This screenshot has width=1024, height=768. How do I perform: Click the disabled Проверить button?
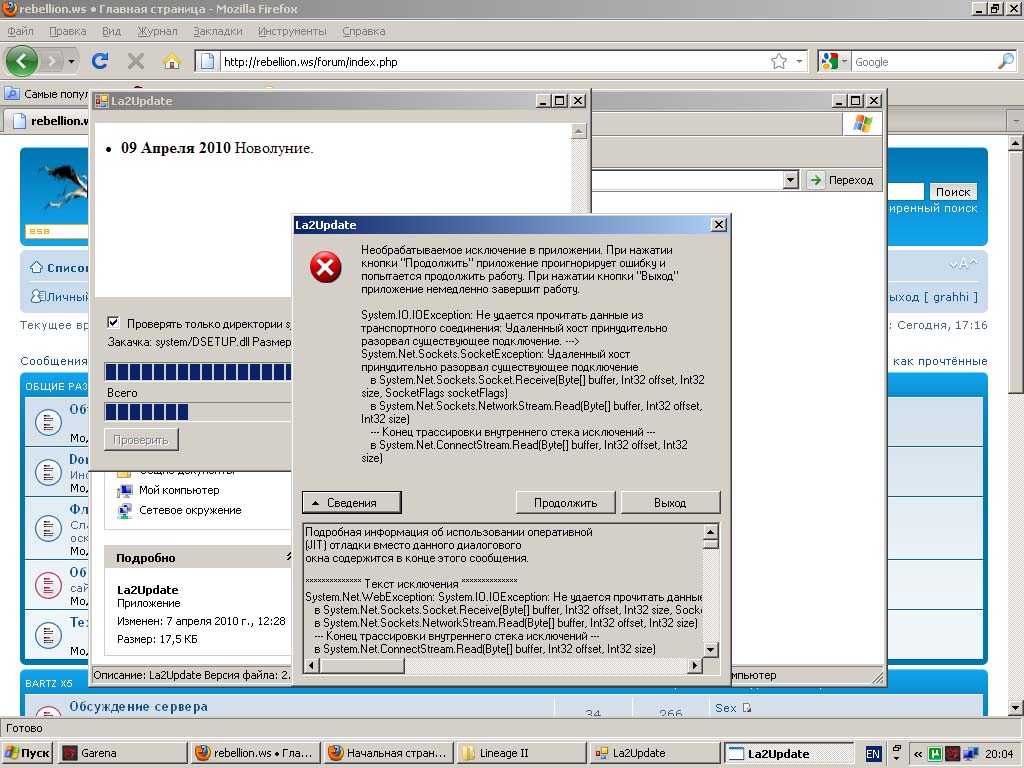[141, 440]
